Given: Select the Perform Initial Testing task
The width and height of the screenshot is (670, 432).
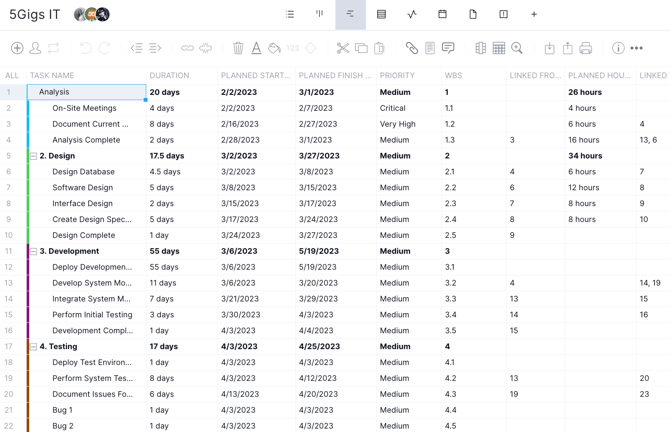Looking at the screenshot, I should pos(92,314).
